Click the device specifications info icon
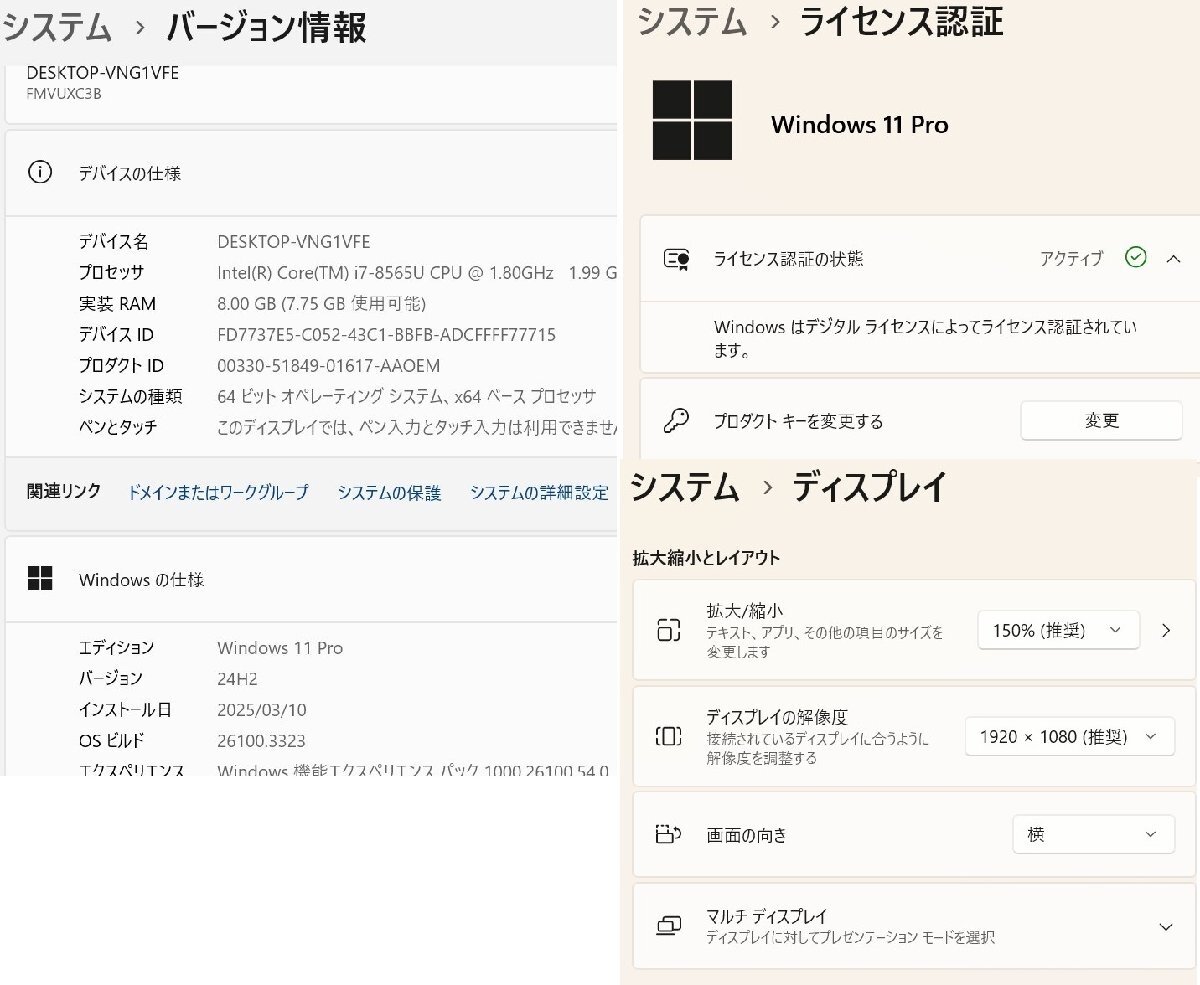This screenshot has height=985, width=1200. point(40,173)
